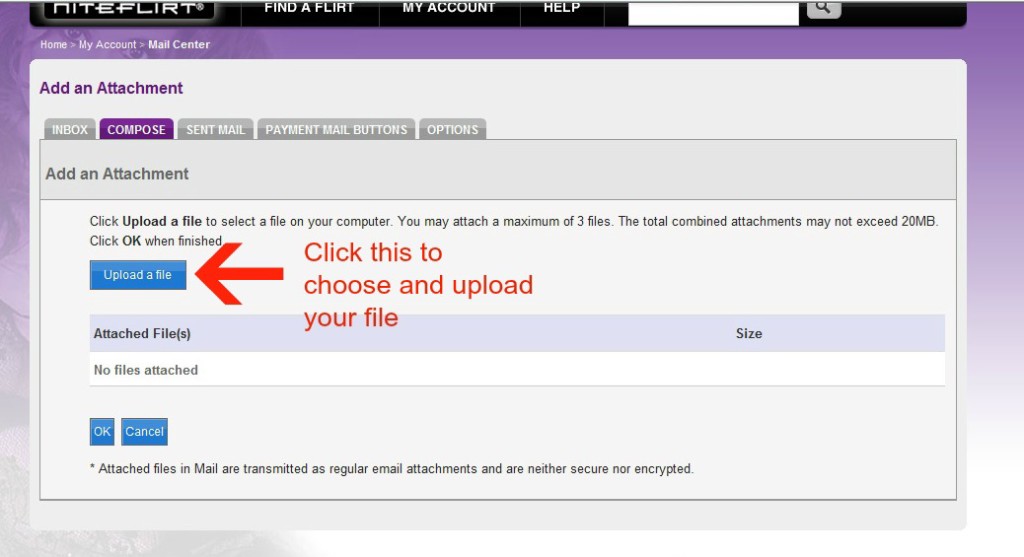Click the NiteFlirt logo
Screen dimensions: 1024x557
(x=129, y=9)
